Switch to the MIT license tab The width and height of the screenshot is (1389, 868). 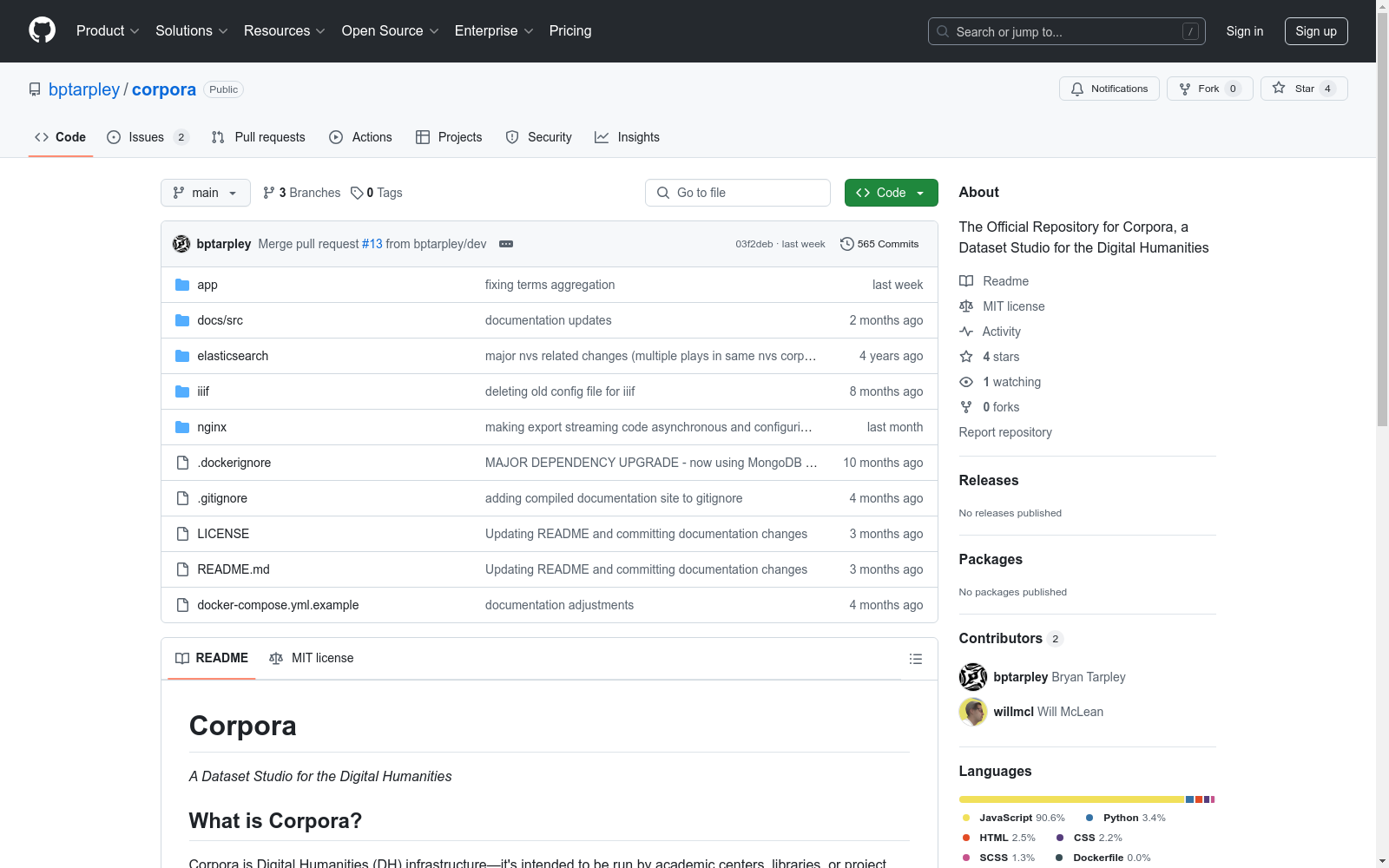pos(312,658)
